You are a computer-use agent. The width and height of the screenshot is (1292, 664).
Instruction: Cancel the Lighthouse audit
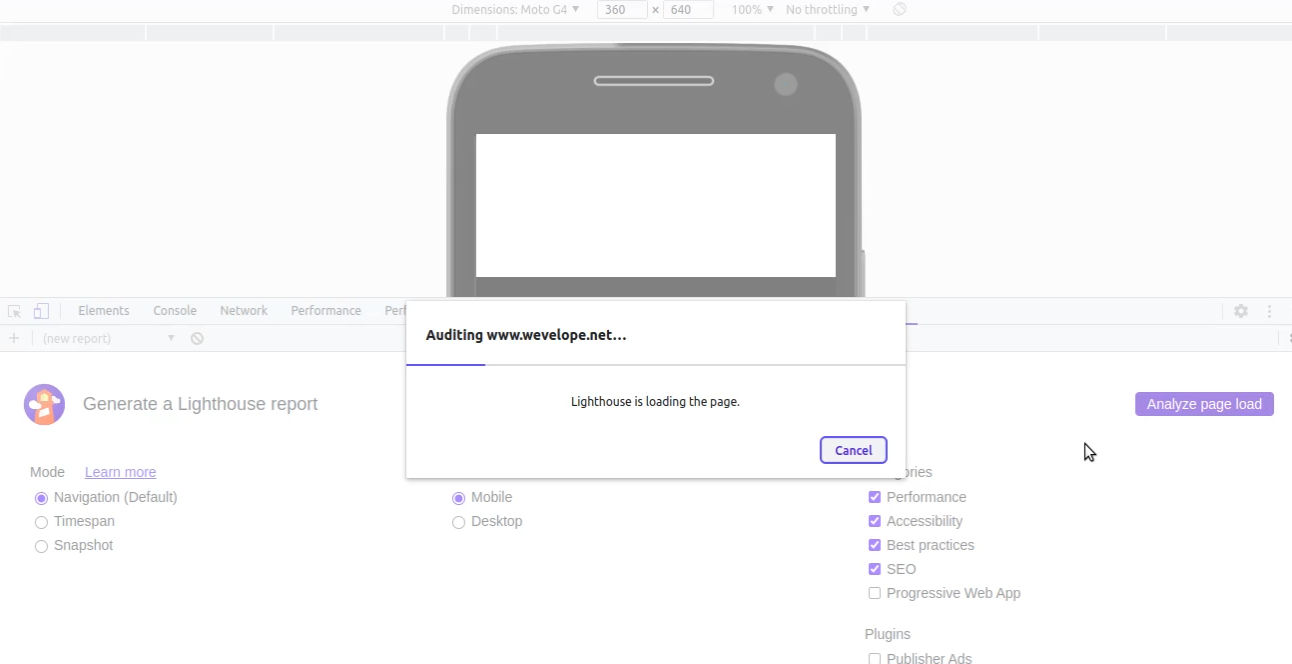tap(853, 450)
